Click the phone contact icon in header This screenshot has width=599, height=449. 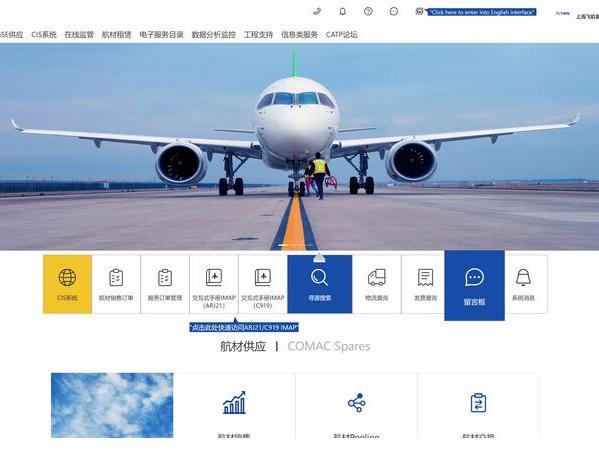coord(317,11)
